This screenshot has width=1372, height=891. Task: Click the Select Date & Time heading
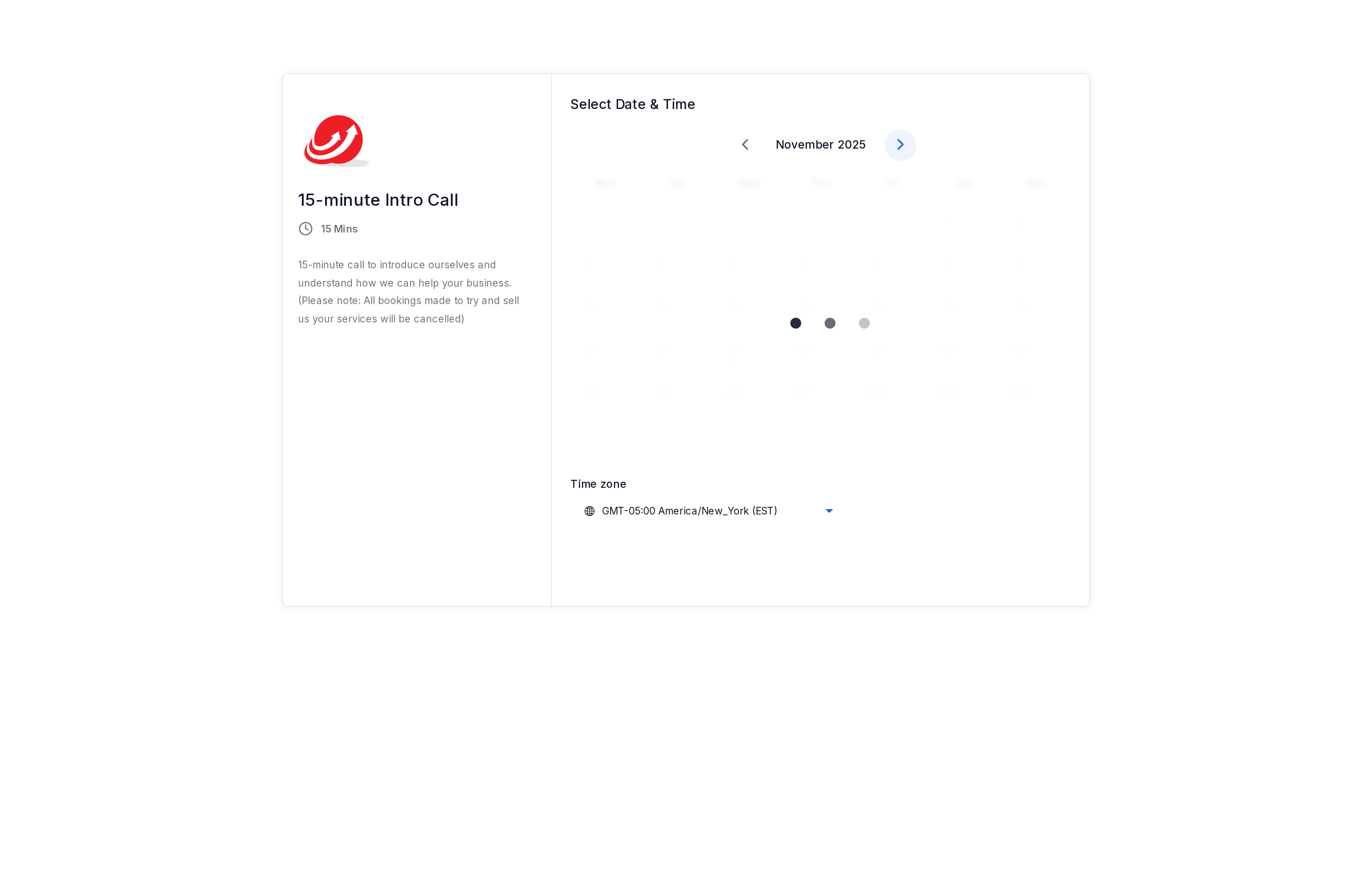(632, 104)
